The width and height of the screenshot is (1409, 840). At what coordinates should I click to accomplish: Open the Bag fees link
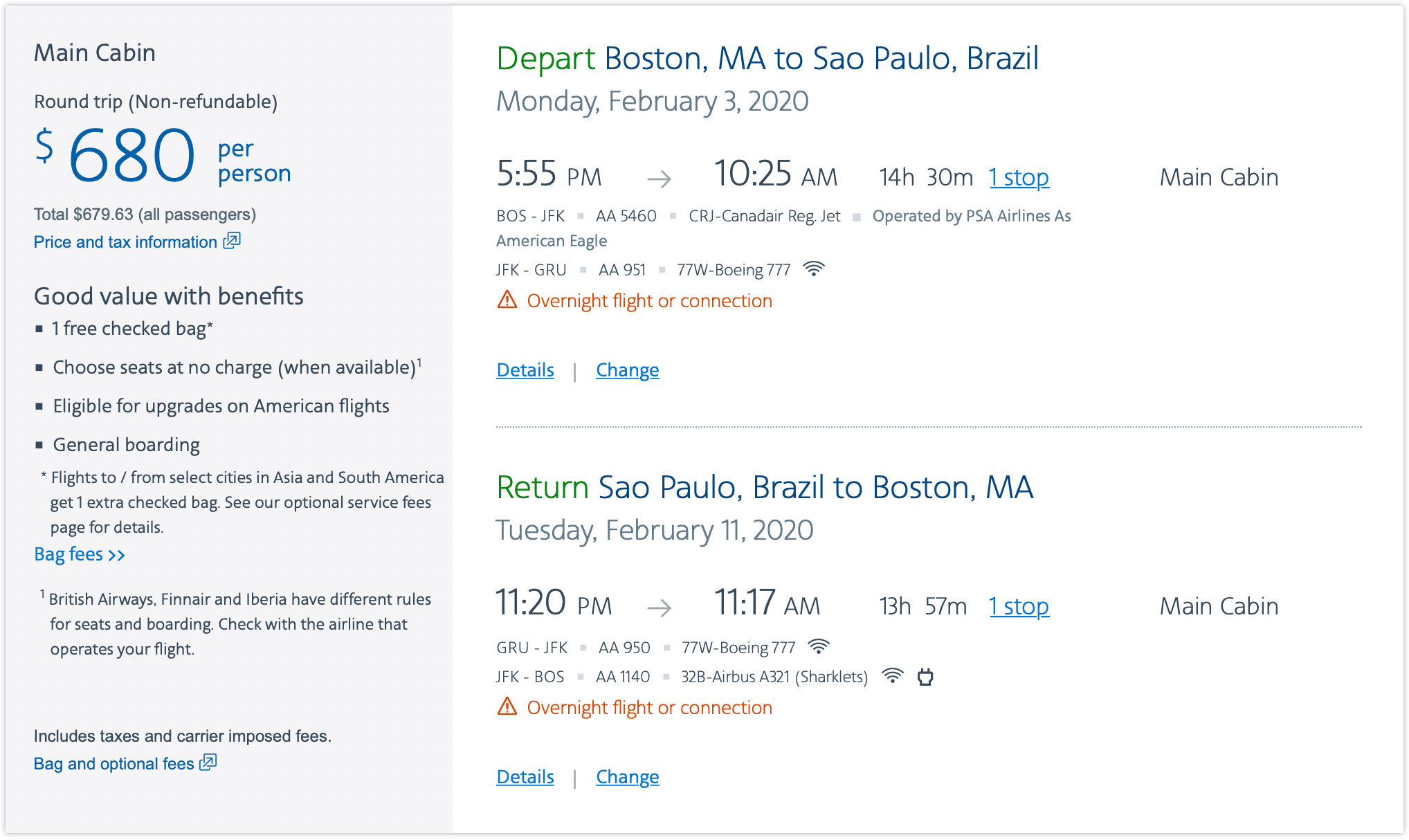coord(79,554)
